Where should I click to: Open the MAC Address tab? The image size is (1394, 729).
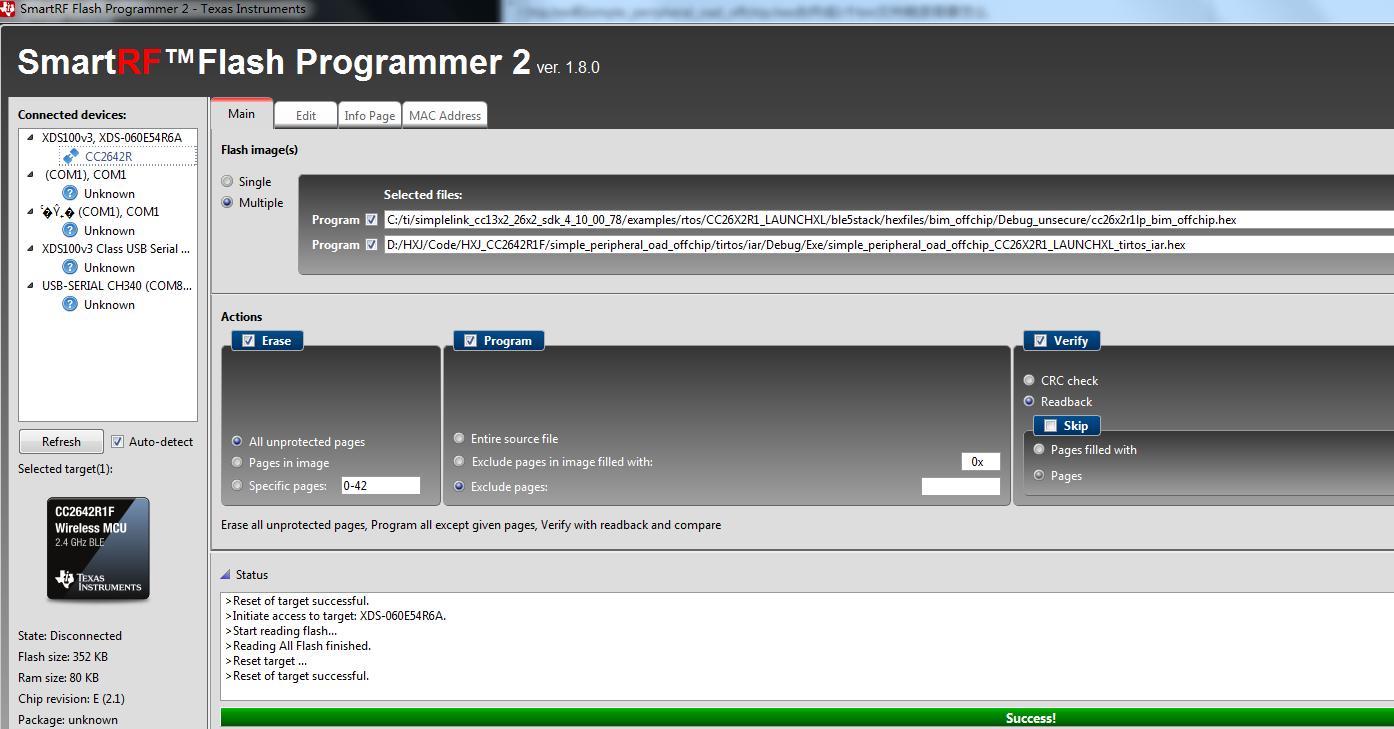tap(445, 115)
